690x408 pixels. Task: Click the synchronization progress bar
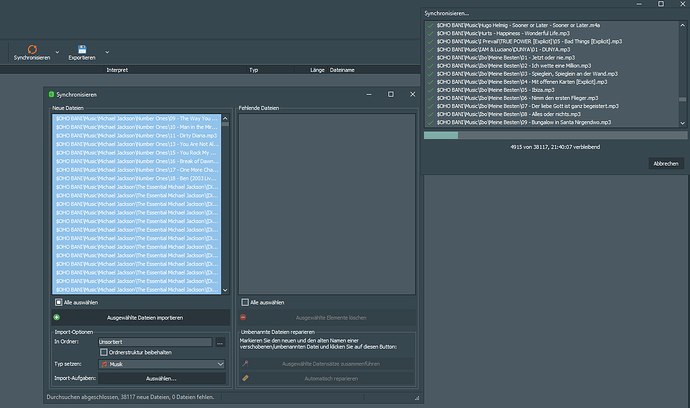tap(553, 135)
